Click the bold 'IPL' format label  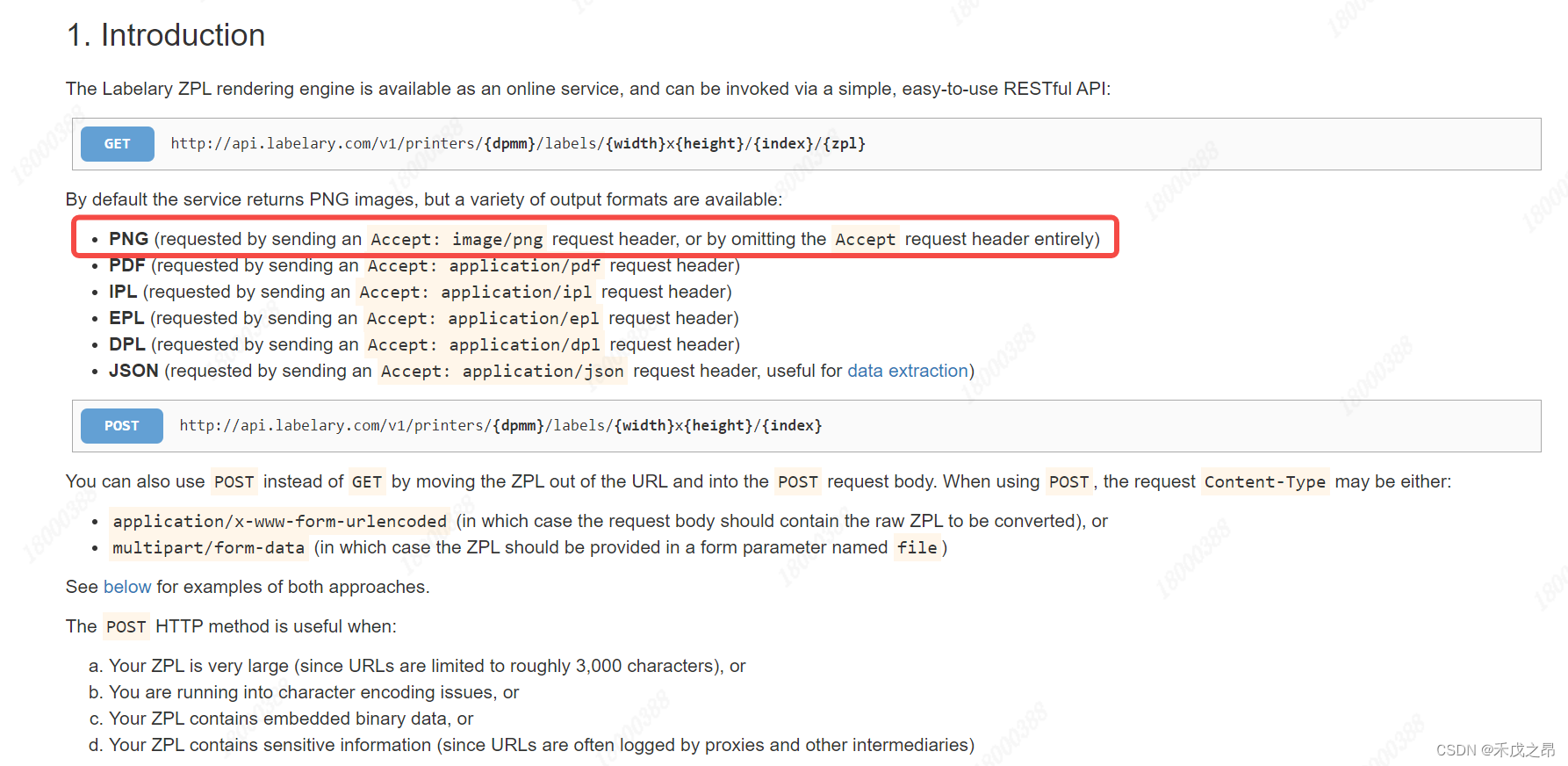(123, 292)
